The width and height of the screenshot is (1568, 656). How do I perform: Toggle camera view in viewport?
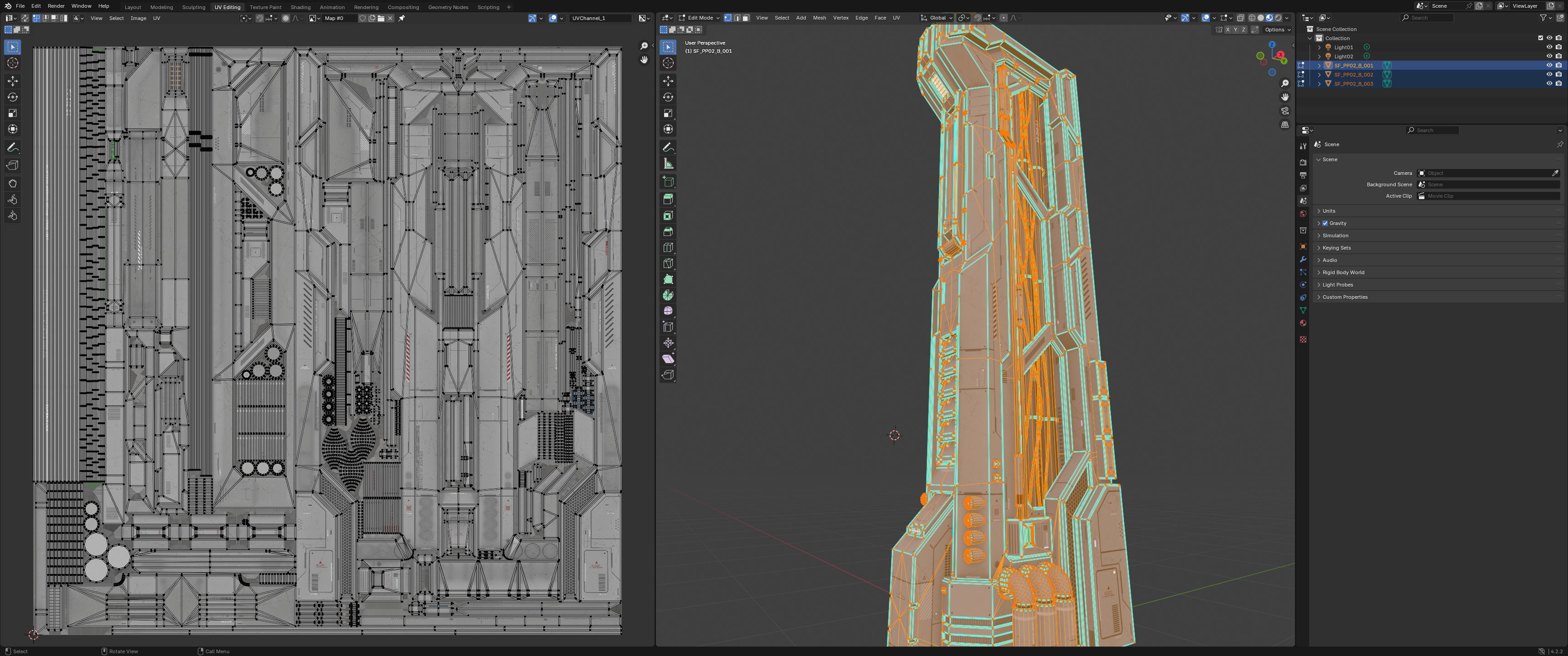pos(1284,111)
